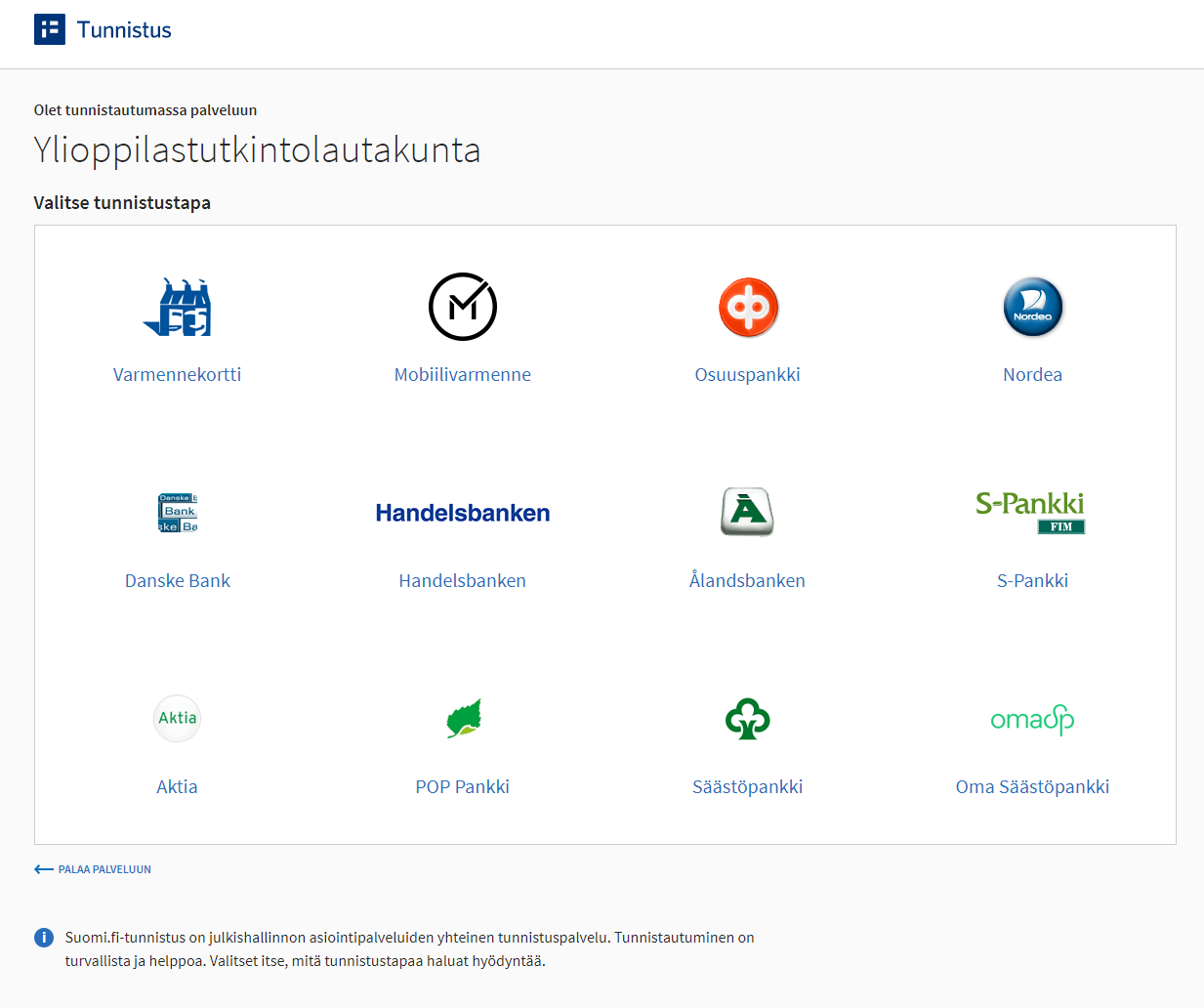Select the Aktia round logo
Image resolution: width=1204 pixels, height=1008 pixels.
click(x=178, y=718)
